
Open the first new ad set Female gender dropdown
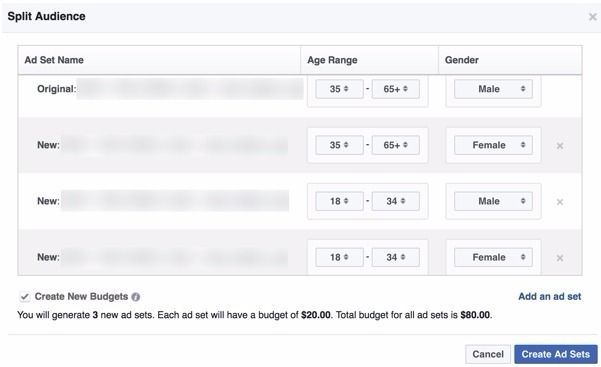pos(493,145)
